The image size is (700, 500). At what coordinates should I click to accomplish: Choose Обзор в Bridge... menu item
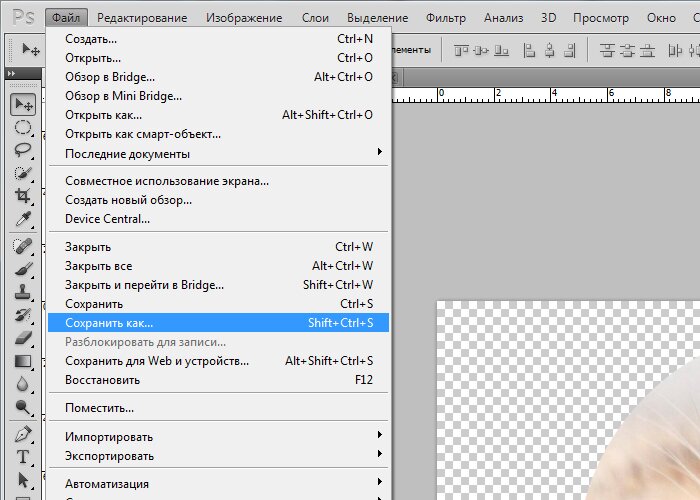click(218, 77)
